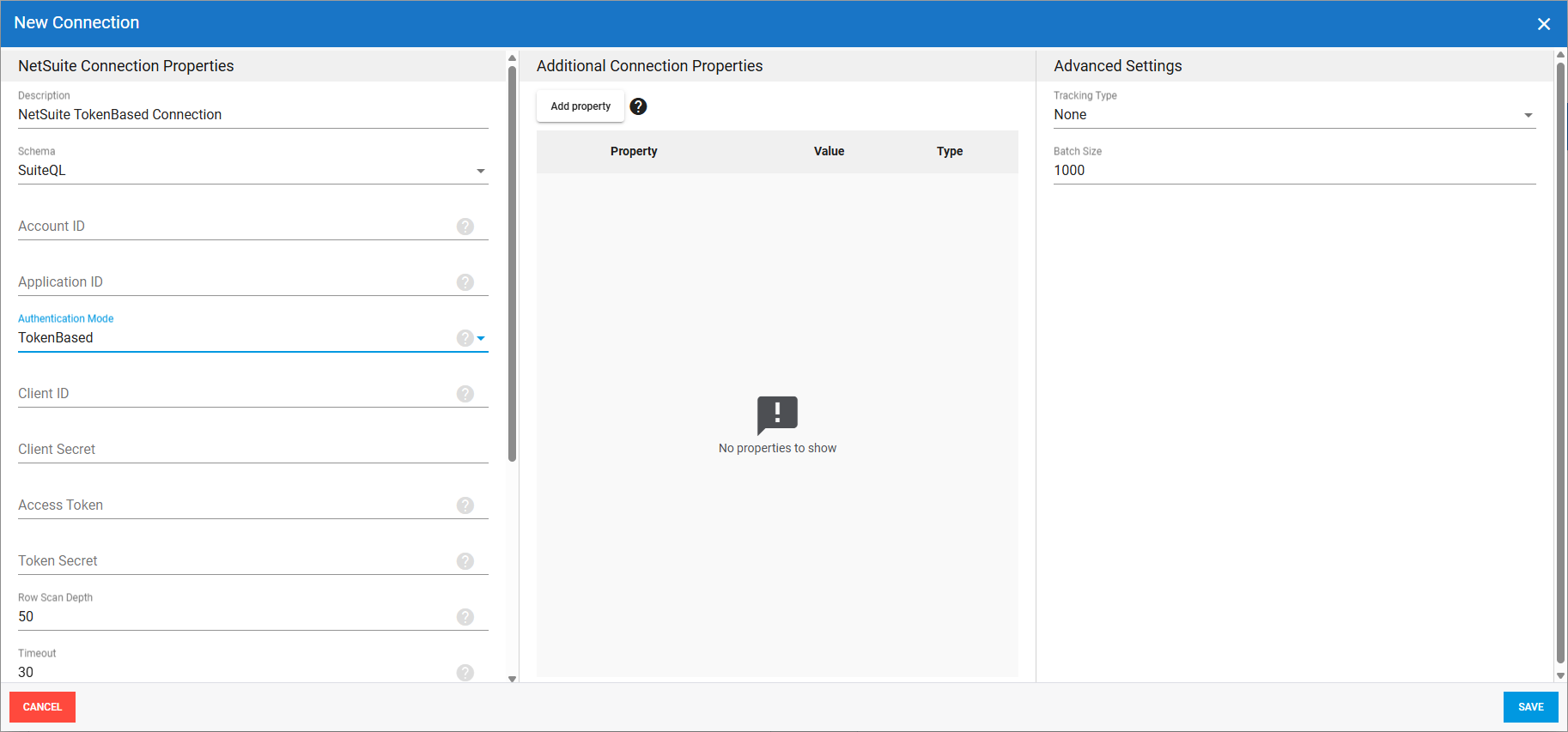1568x732 pixels.
Task: Focus the Client Secret field
Action: tap(253, 450)
